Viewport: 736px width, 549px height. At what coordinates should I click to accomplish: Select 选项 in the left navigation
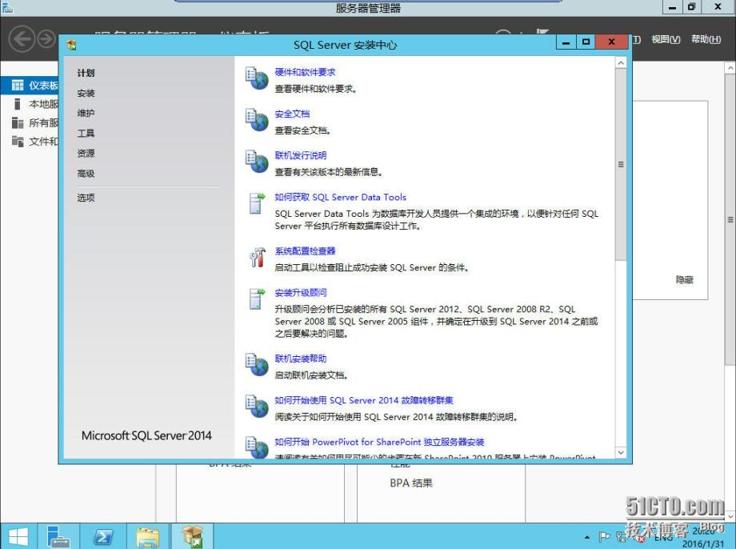point(86,198)
